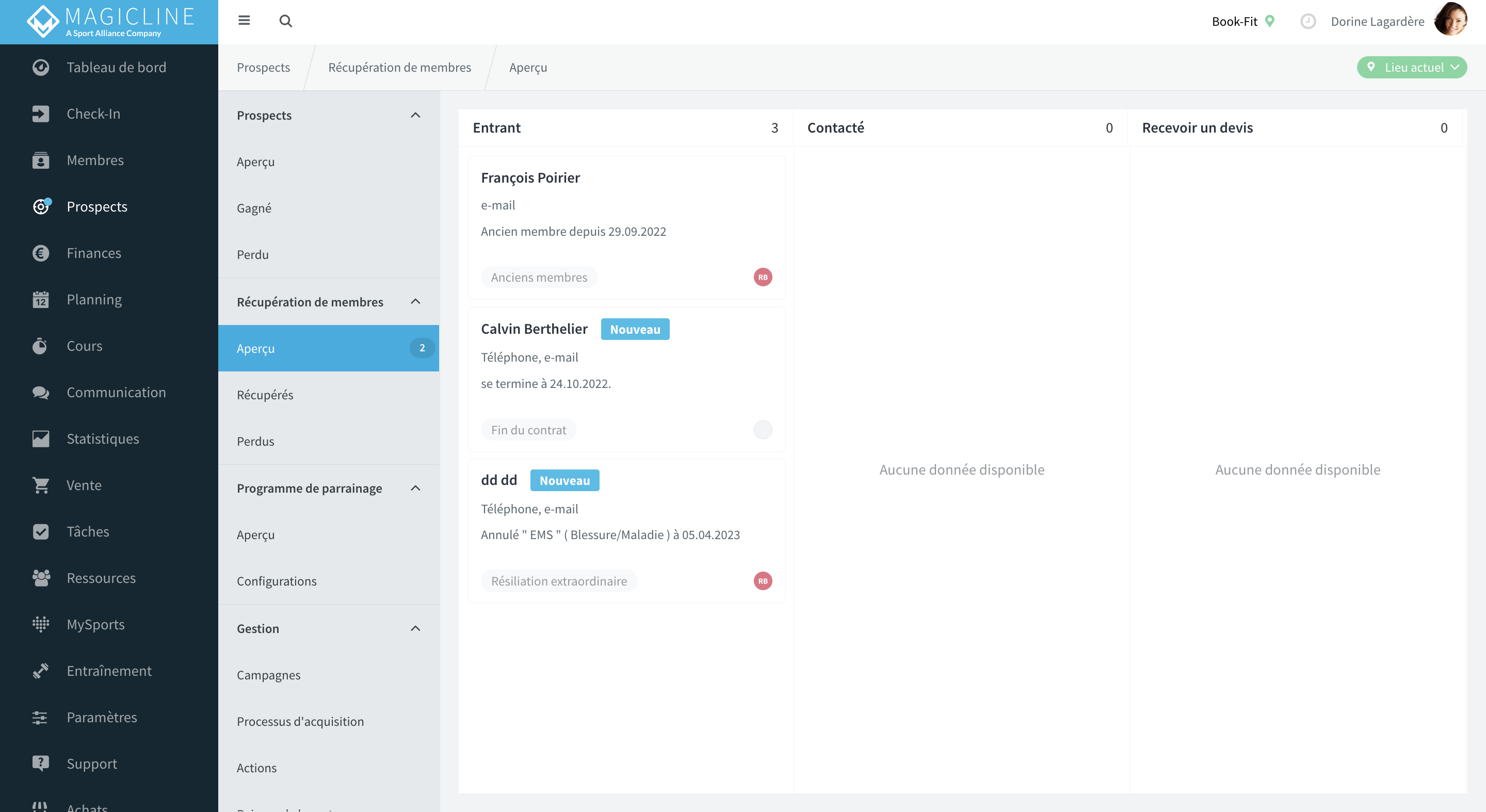Click the clock icon beside Dorine Lagardère

1308,21
